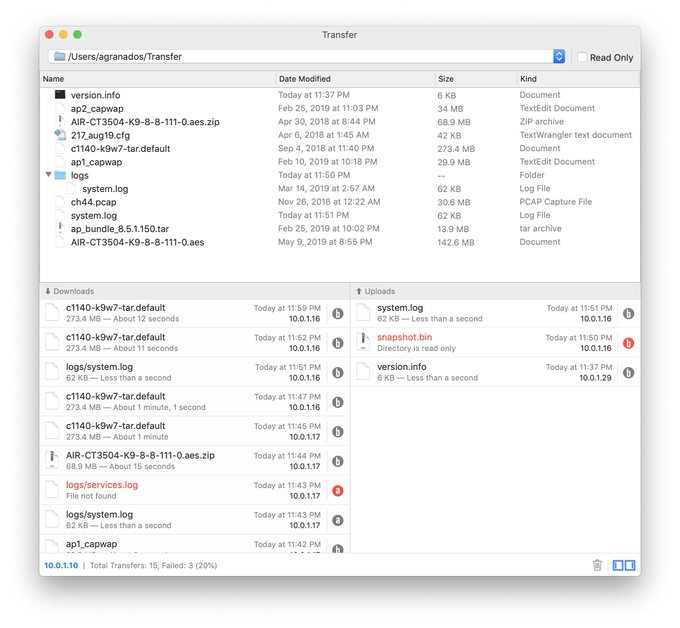
Task: Click the 273.4 MB size cell
Action: point(456,149)
